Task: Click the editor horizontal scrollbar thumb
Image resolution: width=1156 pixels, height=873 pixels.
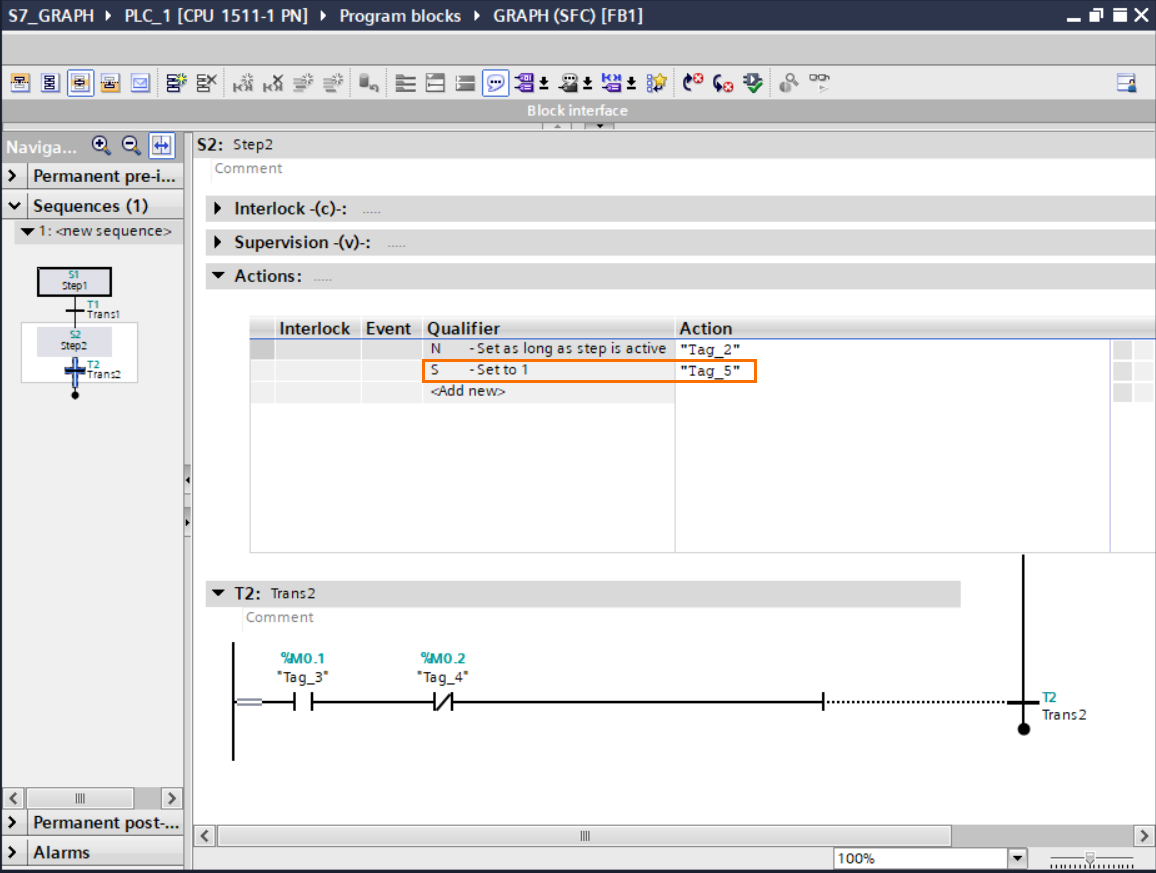Action: [585, 835]
